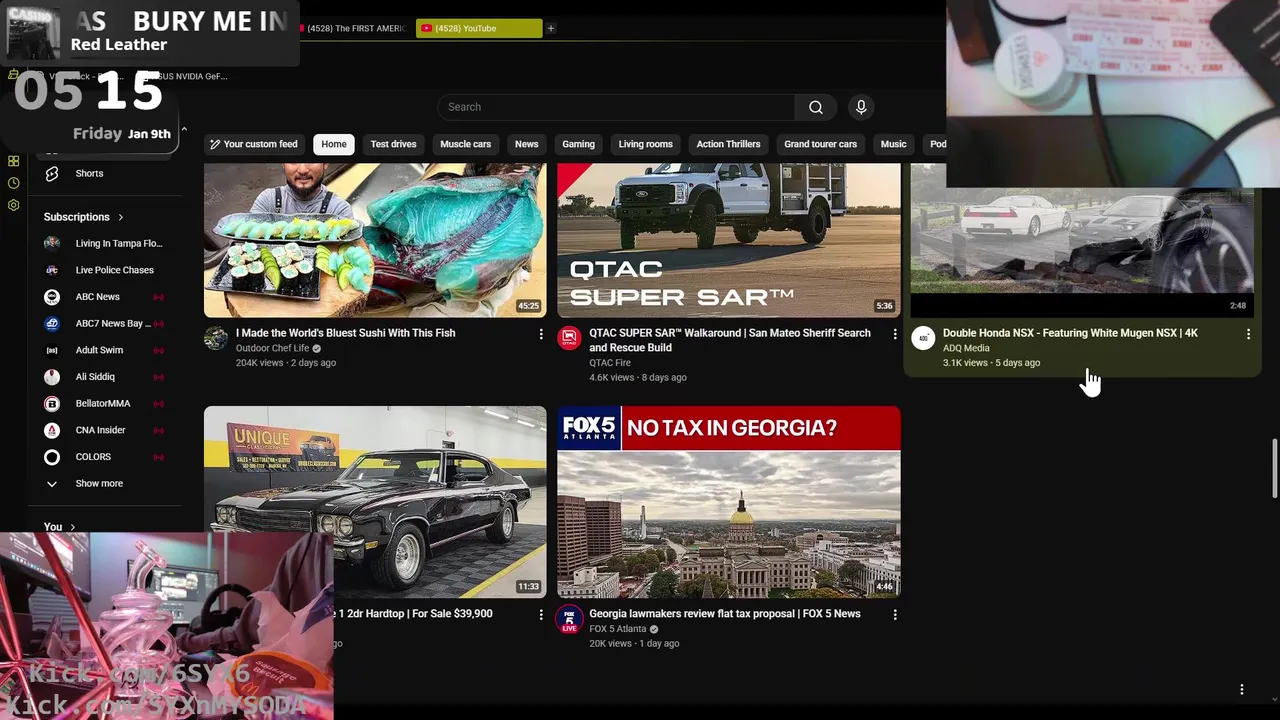Click Ali Siddiq subscription avatar
Viewport: 1280px width, 720px height.
pos(52,377)
